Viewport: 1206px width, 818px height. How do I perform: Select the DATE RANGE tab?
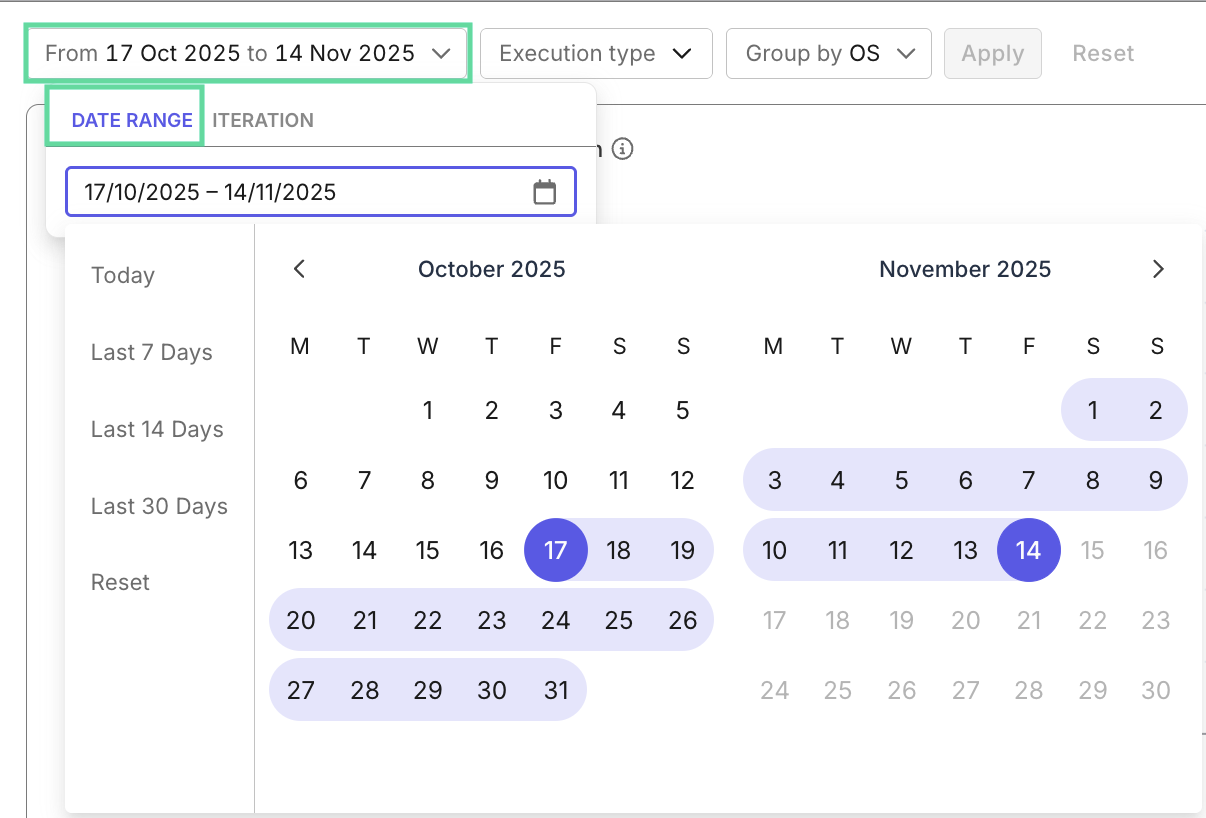point(131,120)
